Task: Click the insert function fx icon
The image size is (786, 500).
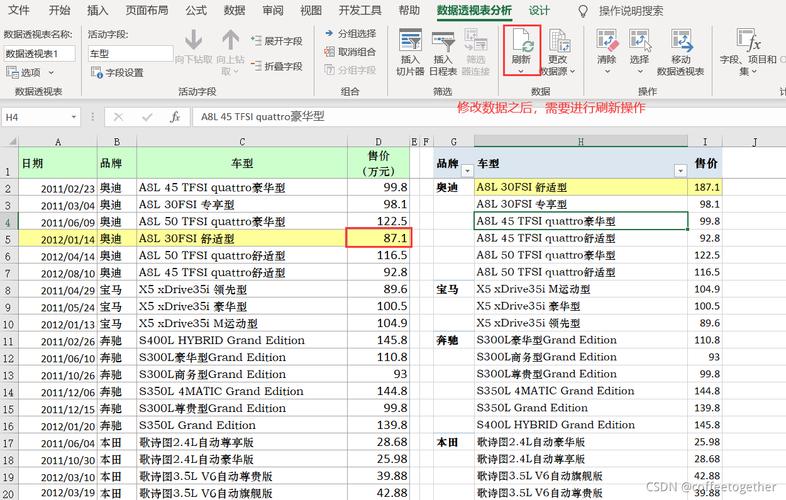Action: tap(174, 117)
